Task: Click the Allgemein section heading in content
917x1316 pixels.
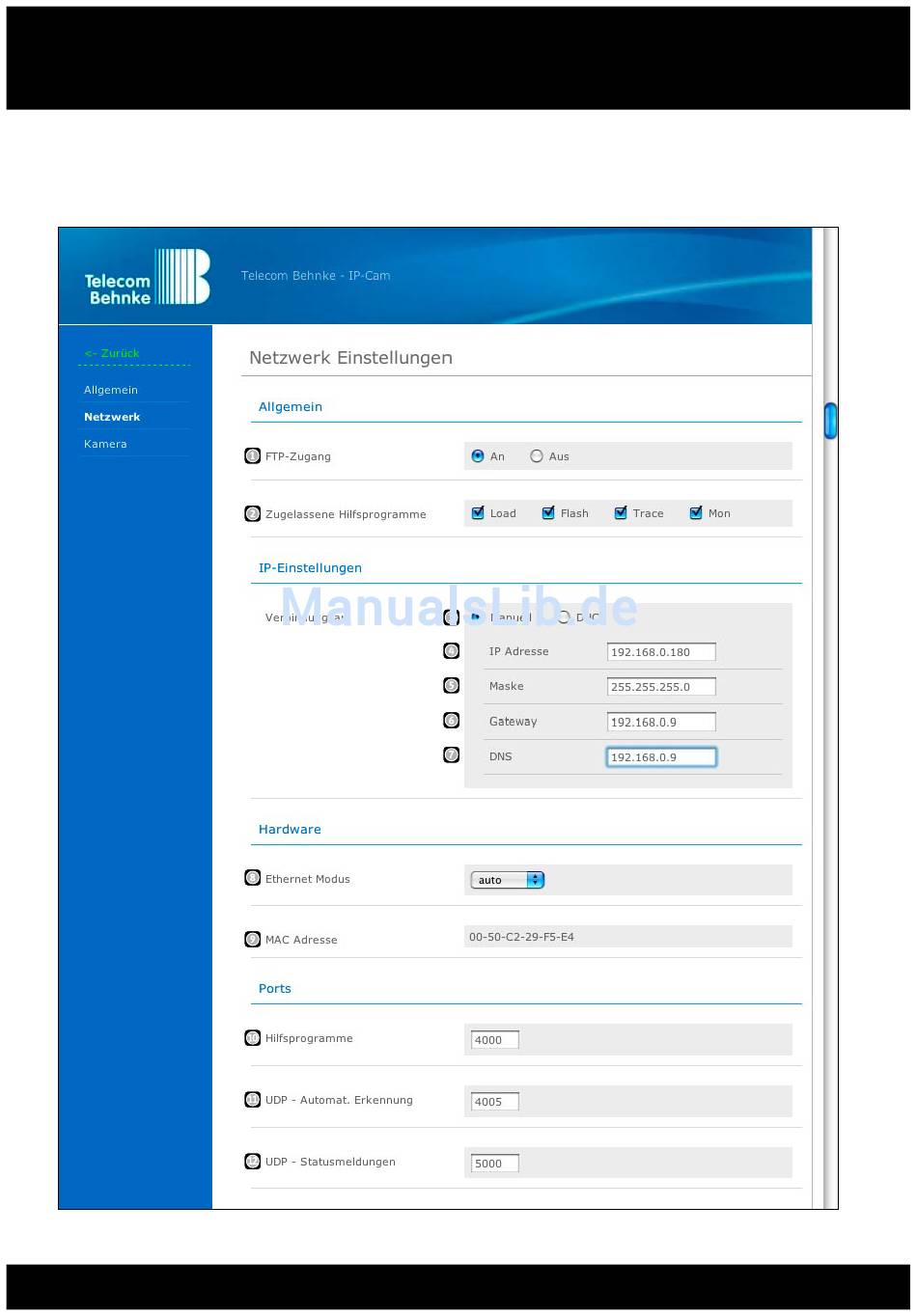Action: (291, 407)
